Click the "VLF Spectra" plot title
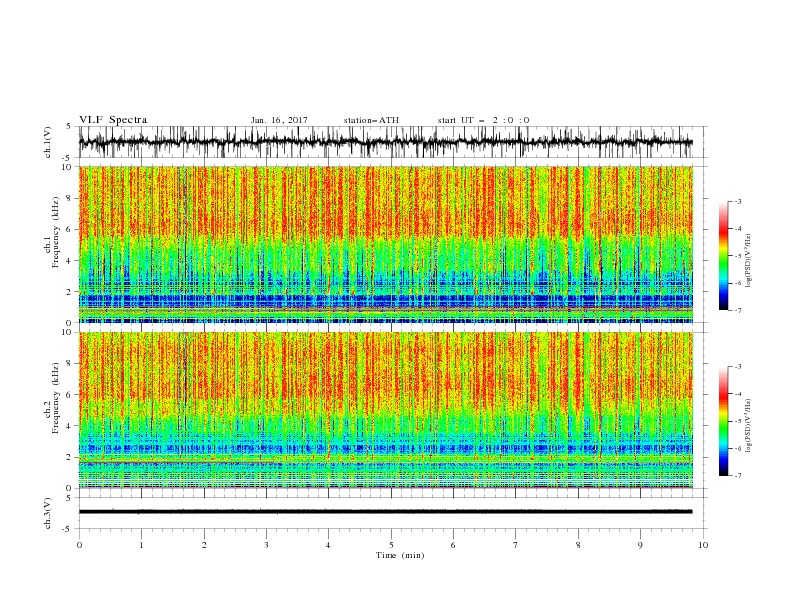Image resolution: width=792 pixels, height=612 pixels. [113, 120]
